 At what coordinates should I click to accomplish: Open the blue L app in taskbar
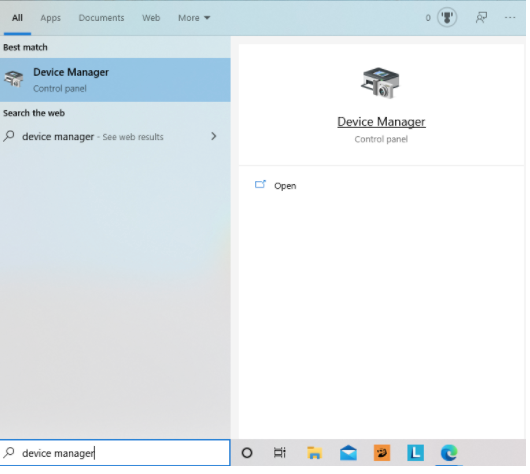[x=415, y=452]
